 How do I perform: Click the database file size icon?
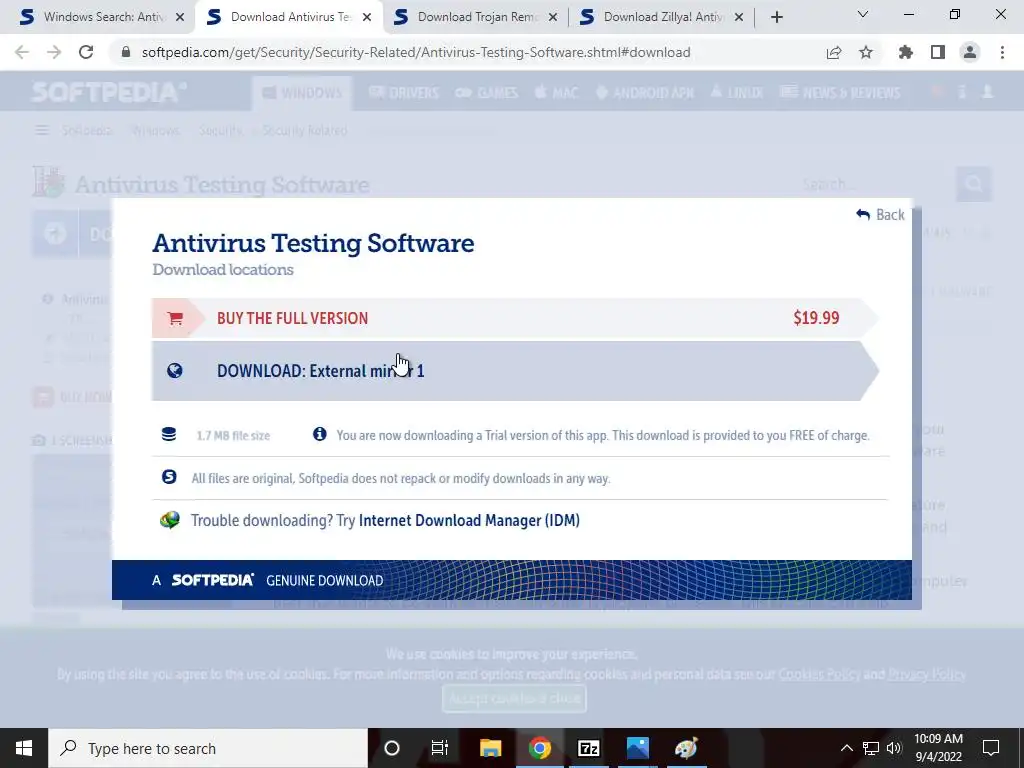[x=169, y=434]
